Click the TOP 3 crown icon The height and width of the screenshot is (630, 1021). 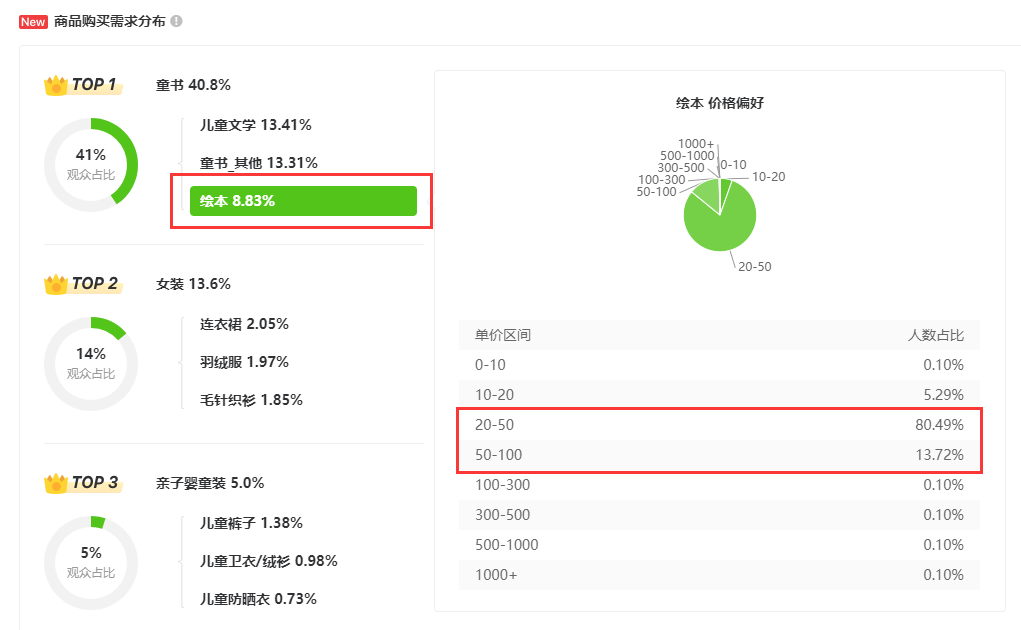(x=55, y=483)
